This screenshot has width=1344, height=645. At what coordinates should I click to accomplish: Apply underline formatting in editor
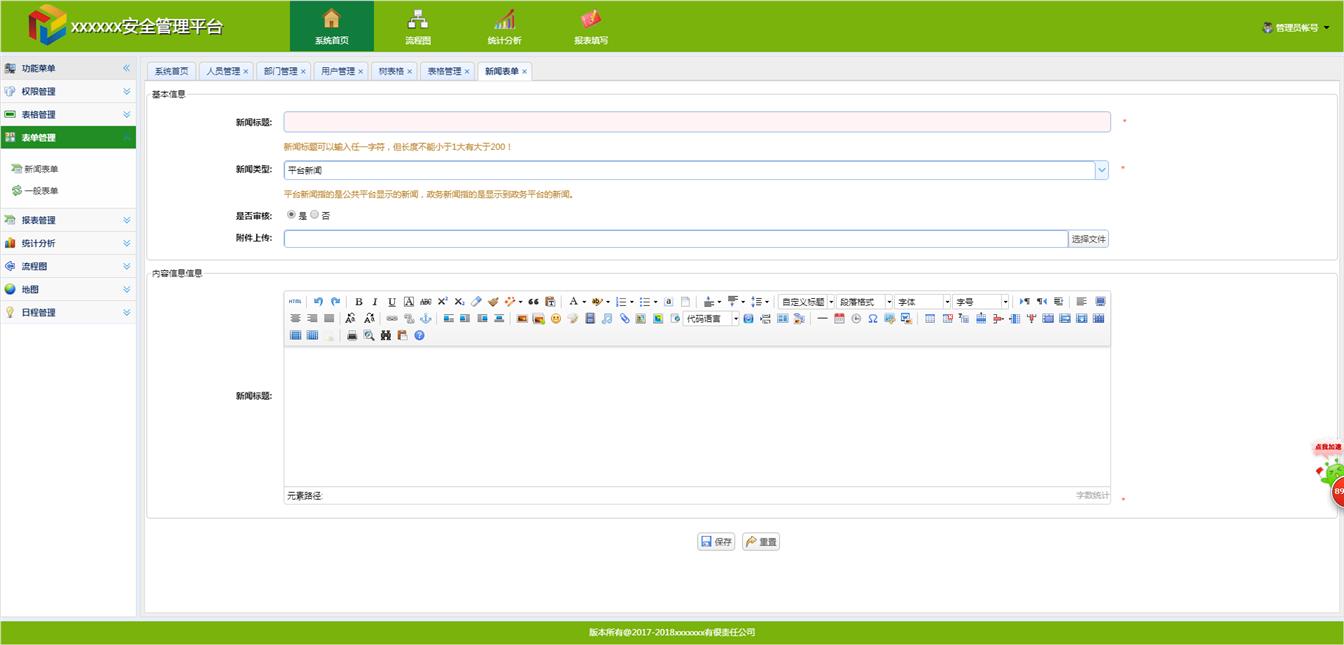(x=392, y=302)
